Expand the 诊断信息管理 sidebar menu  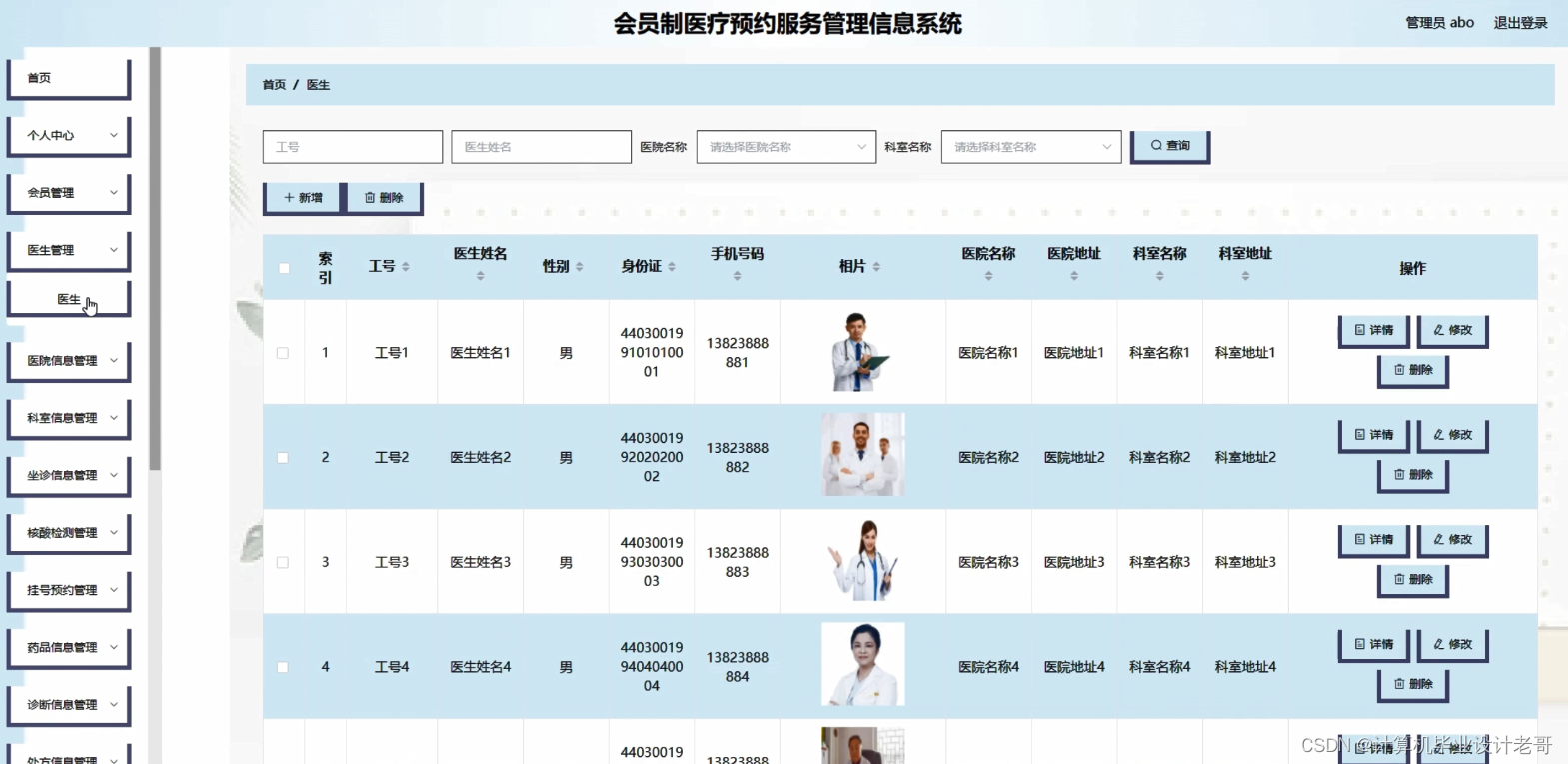pos(69,705)
